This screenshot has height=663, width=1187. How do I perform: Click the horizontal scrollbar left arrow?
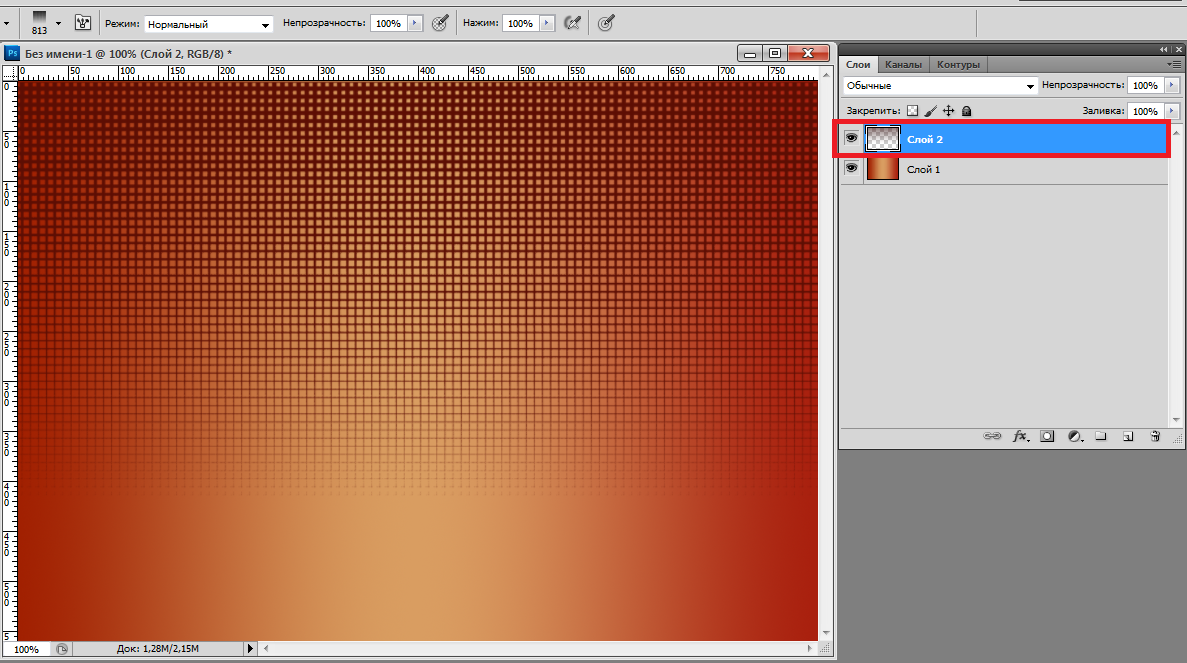pyautogui.click(x=266, y=649)
